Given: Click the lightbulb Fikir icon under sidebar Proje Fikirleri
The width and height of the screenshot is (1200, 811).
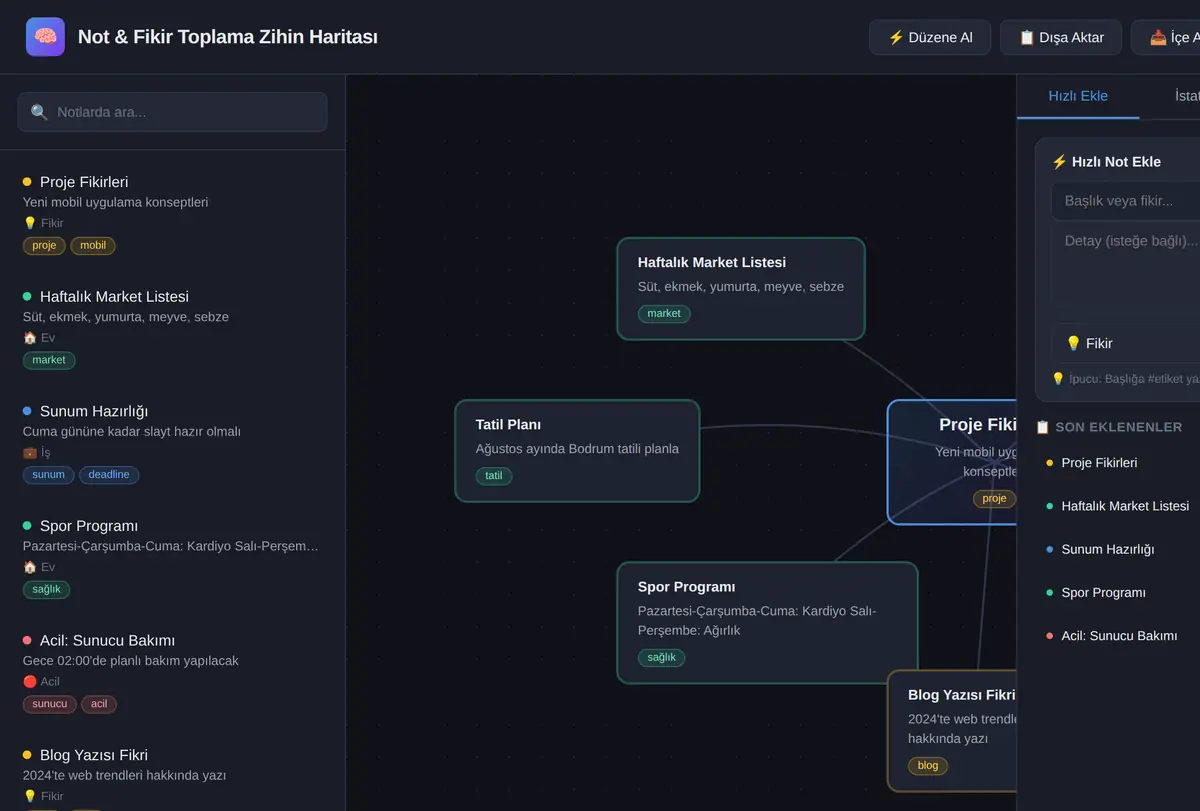Looking at the screenshot, I should [x=30, y=223].
